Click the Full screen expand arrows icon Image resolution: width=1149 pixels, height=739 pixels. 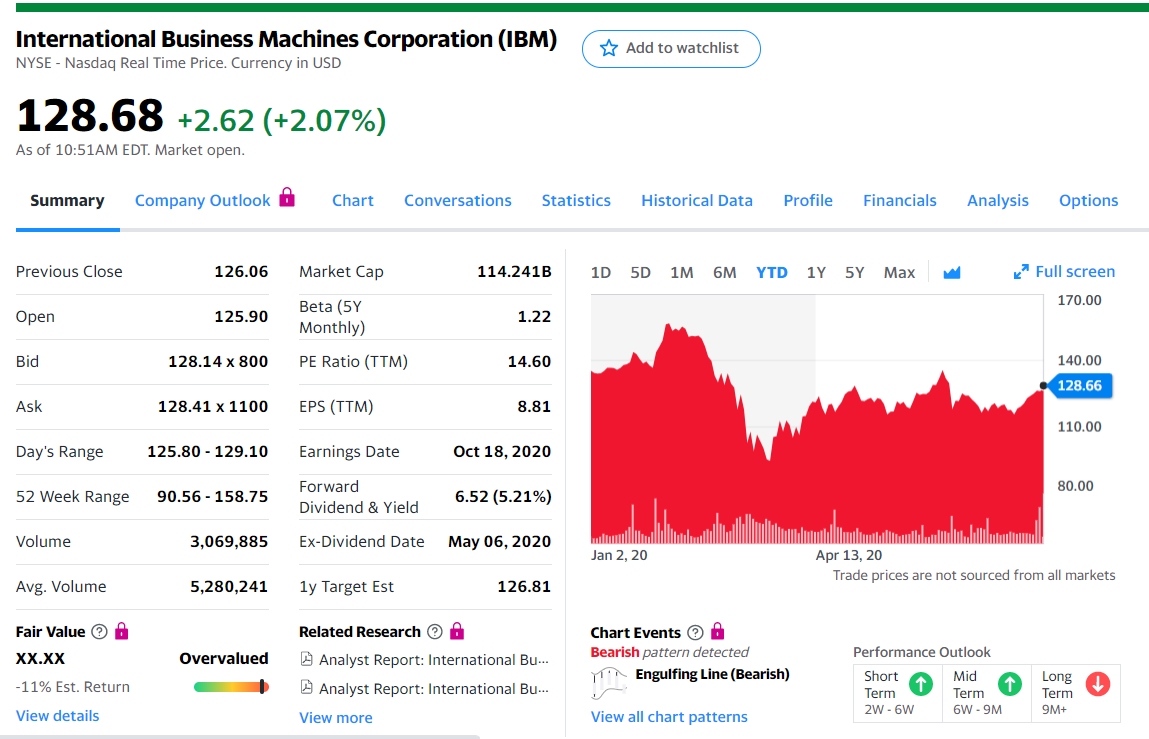1021,272
